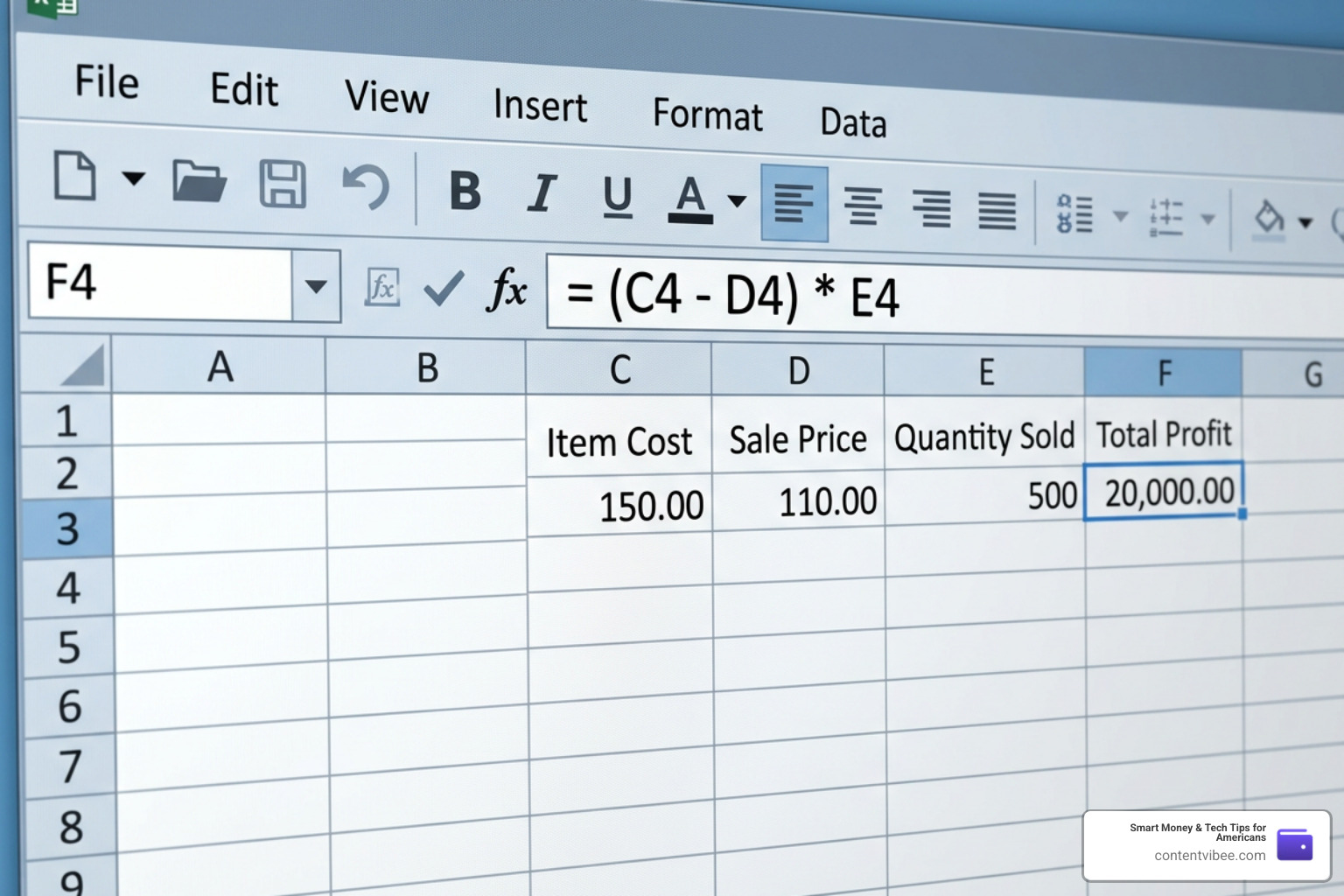Select column B header
Image resolution: width=1344 pixels, height=896 pixels.
coord(426,367)
